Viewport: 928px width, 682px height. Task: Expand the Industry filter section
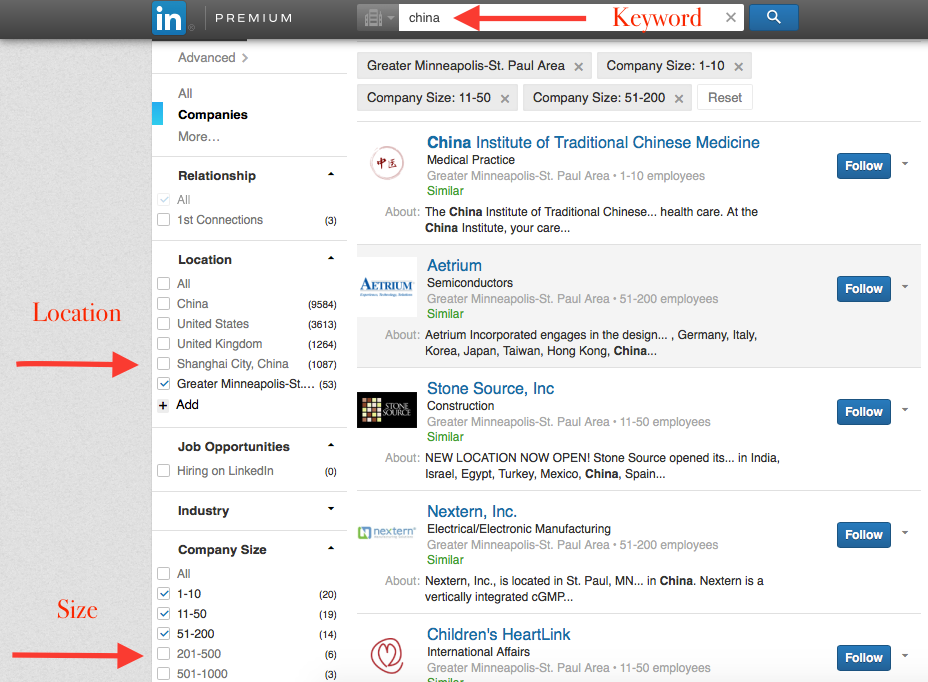click(331, 510)
